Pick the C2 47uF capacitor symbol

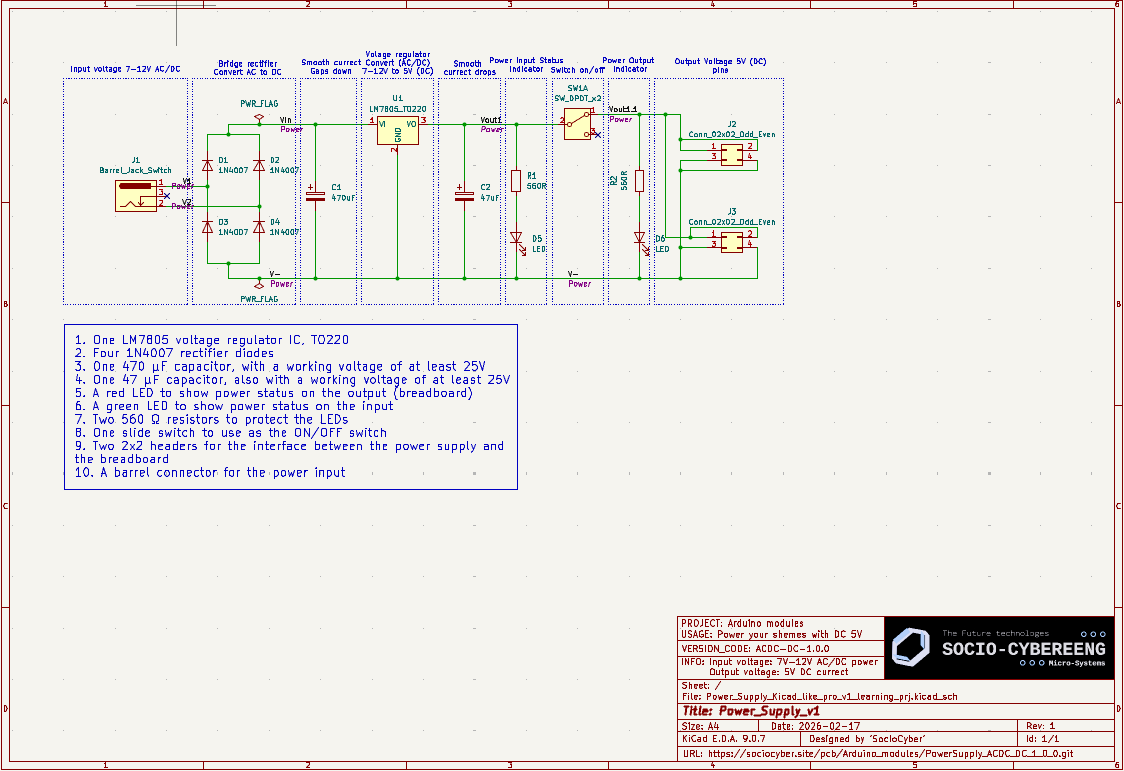(463, 195)
